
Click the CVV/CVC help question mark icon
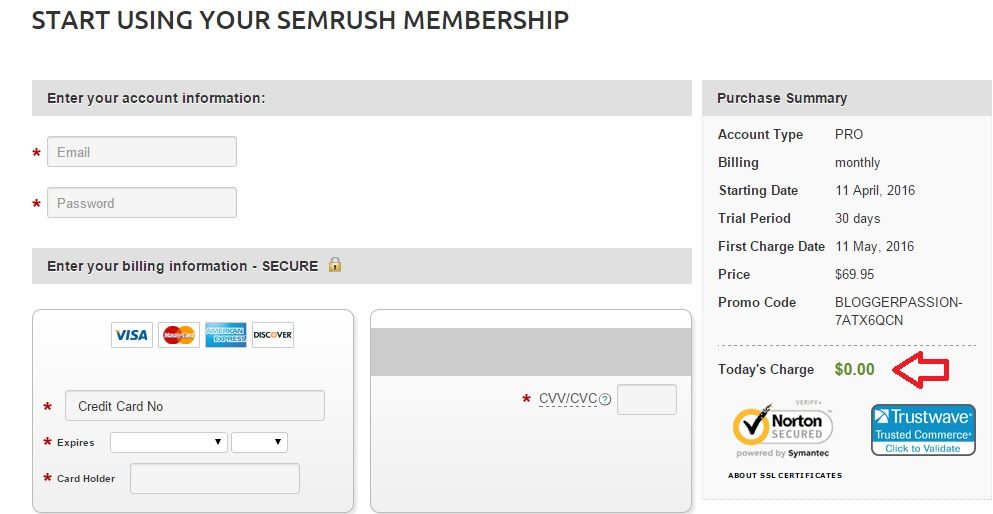[605, 400]
